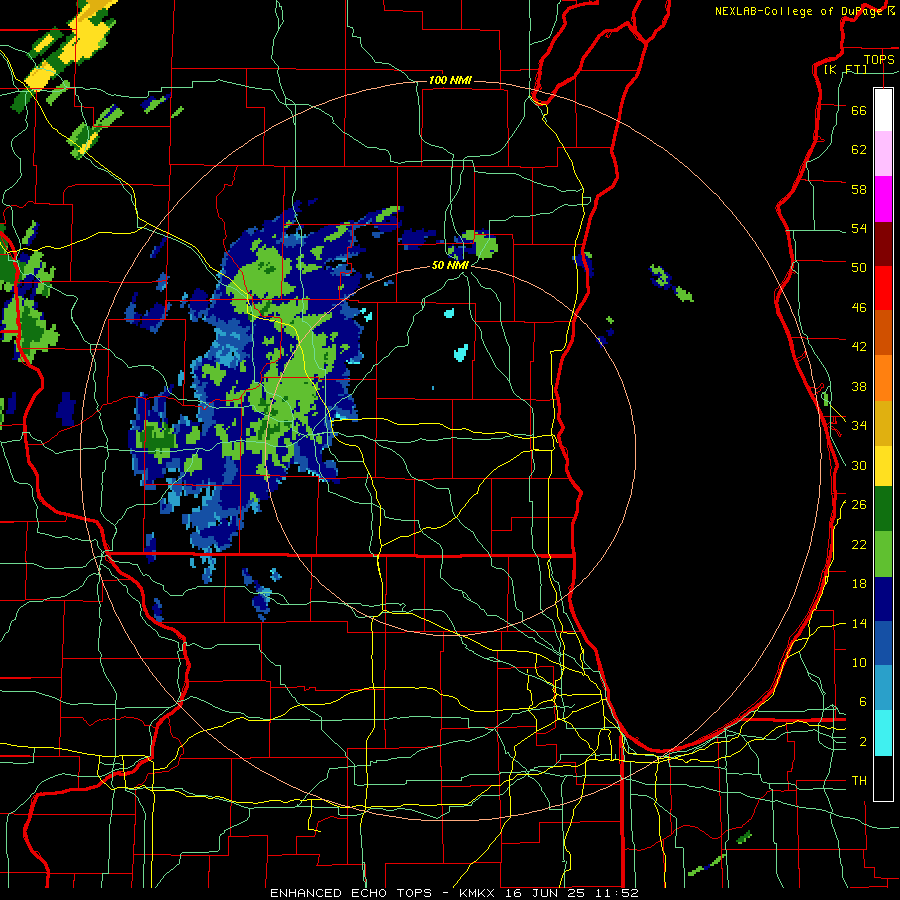Click the '6' legend label
The image size is (900, 900).
[862, 701]
